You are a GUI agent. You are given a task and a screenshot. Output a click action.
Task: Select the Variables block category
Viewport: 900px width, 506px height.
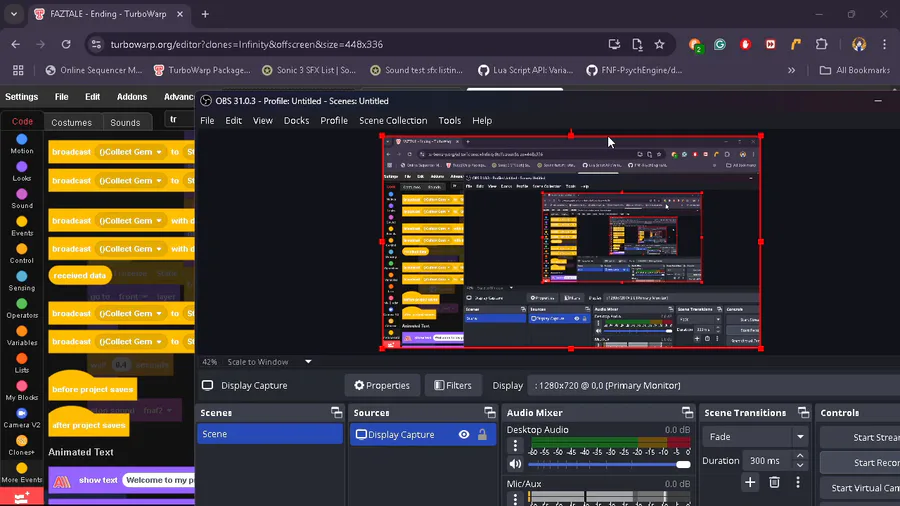pos(22,336)
